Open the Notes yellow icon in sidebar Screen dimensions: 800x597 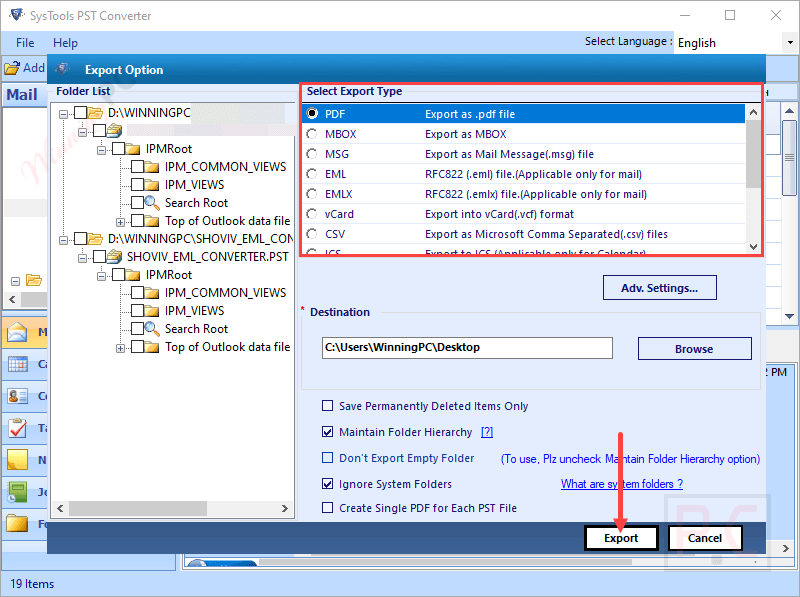click(x=18, y=460)
